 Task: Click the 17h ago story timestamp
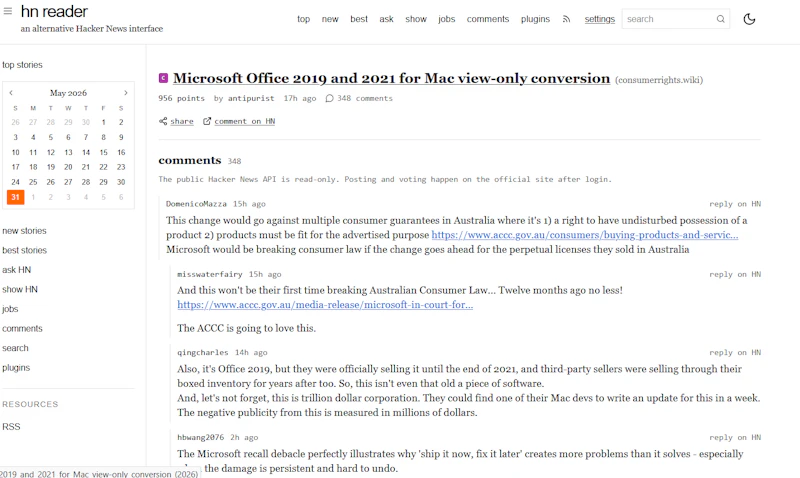pyautogui.click(x=300, y=98)
